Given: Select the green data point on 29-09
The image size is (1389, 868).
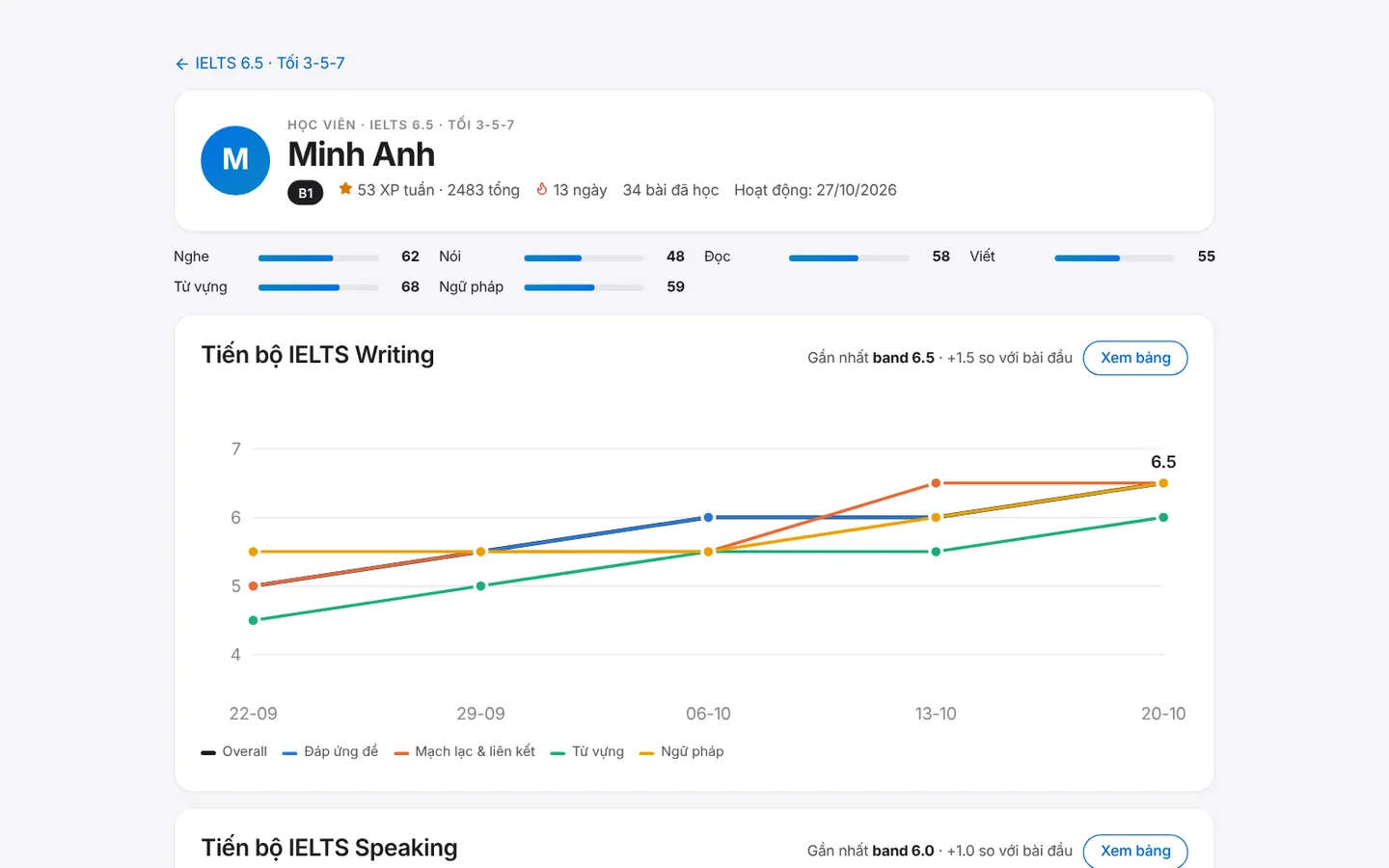Looking at the screenshot, I should (x=480, y=586).
